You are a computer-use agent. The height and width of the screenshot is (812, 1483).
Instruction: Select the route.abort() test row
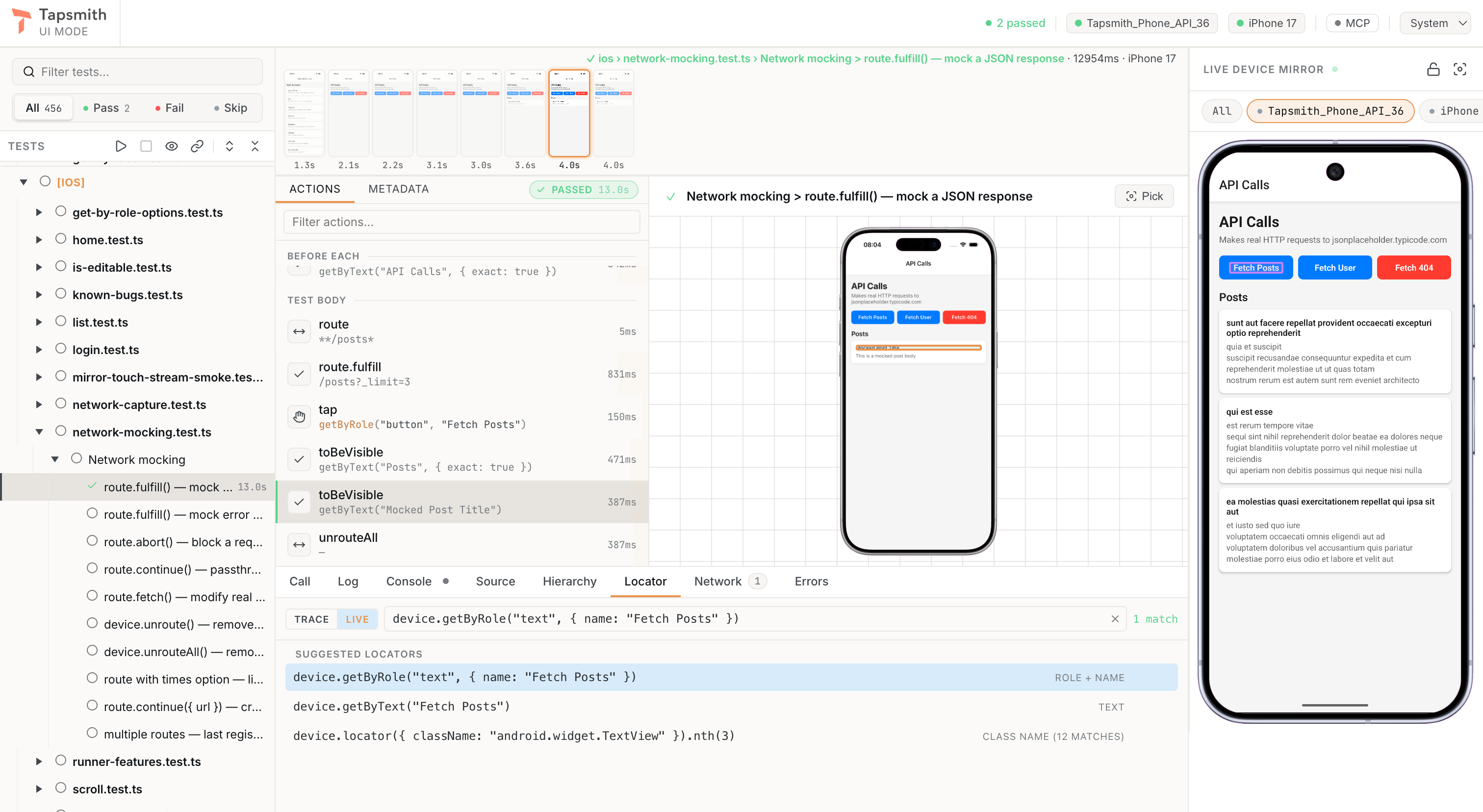(138, 542)
